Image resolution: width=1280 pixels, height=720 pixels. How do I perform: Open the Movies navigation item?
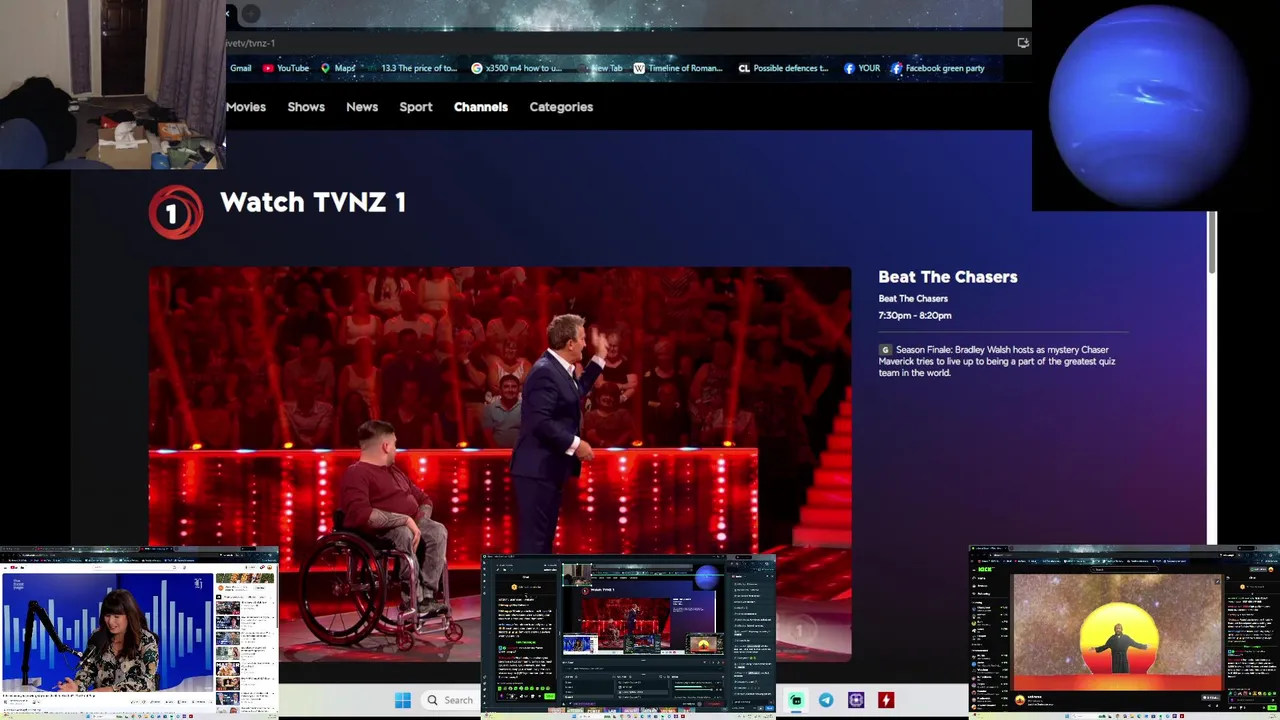[x=245, y=107]
